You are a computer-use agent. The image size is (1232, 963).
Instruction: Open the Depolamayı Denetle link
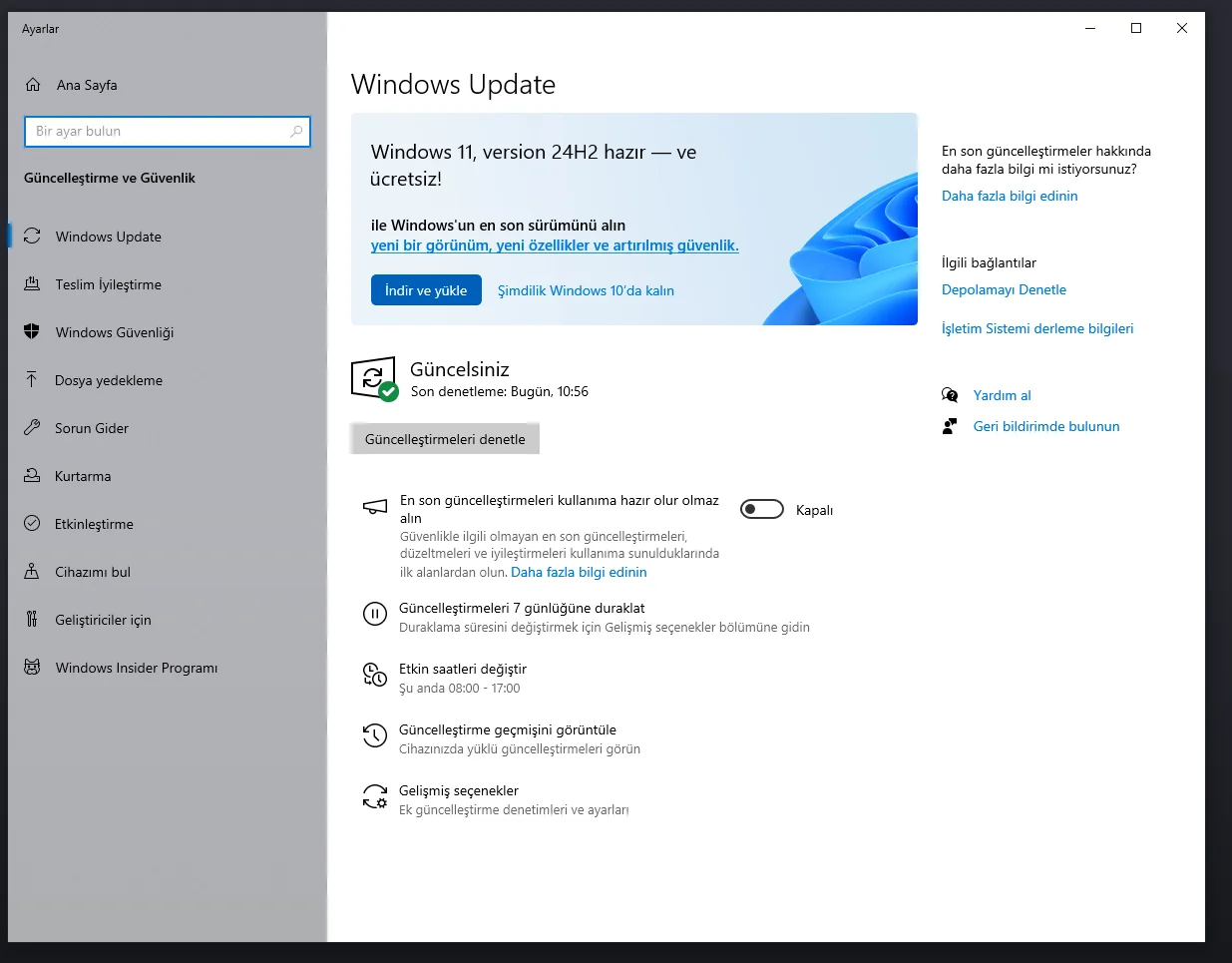(x=1004, y=289)
